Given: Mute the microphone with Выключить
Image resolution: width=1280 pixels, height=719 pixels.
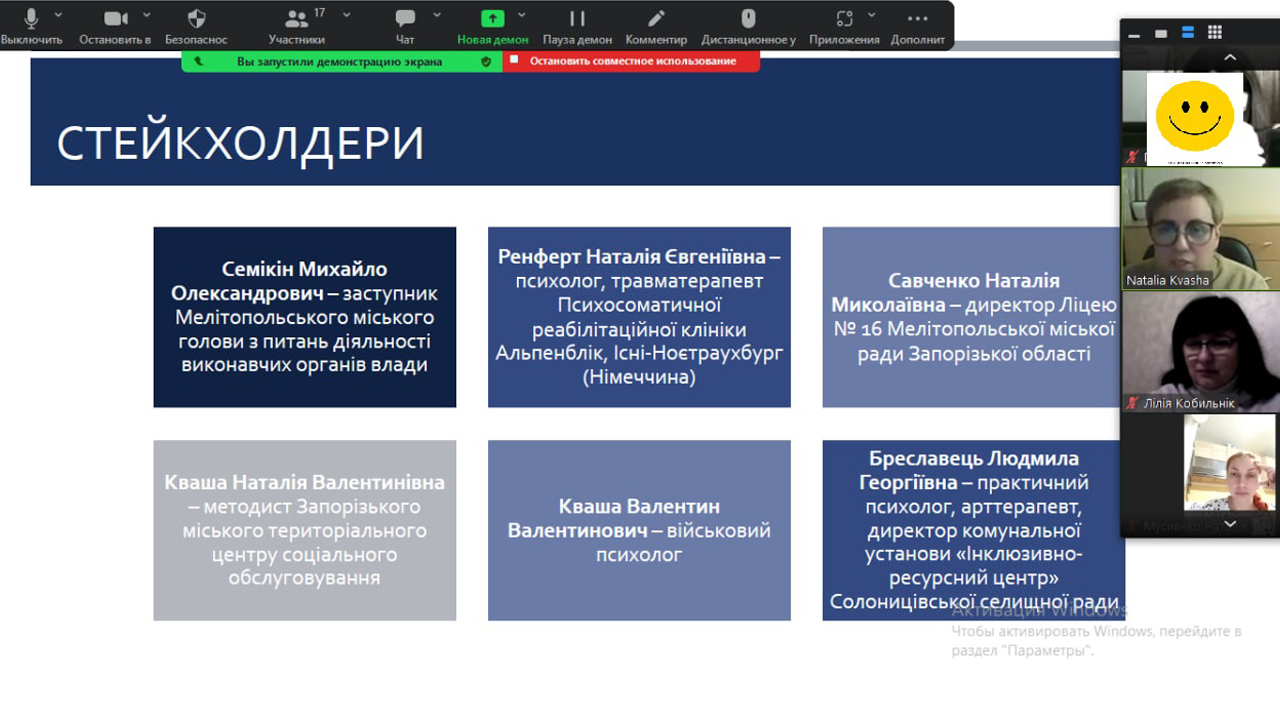Looking at the screenshot, I should [31, 24].
